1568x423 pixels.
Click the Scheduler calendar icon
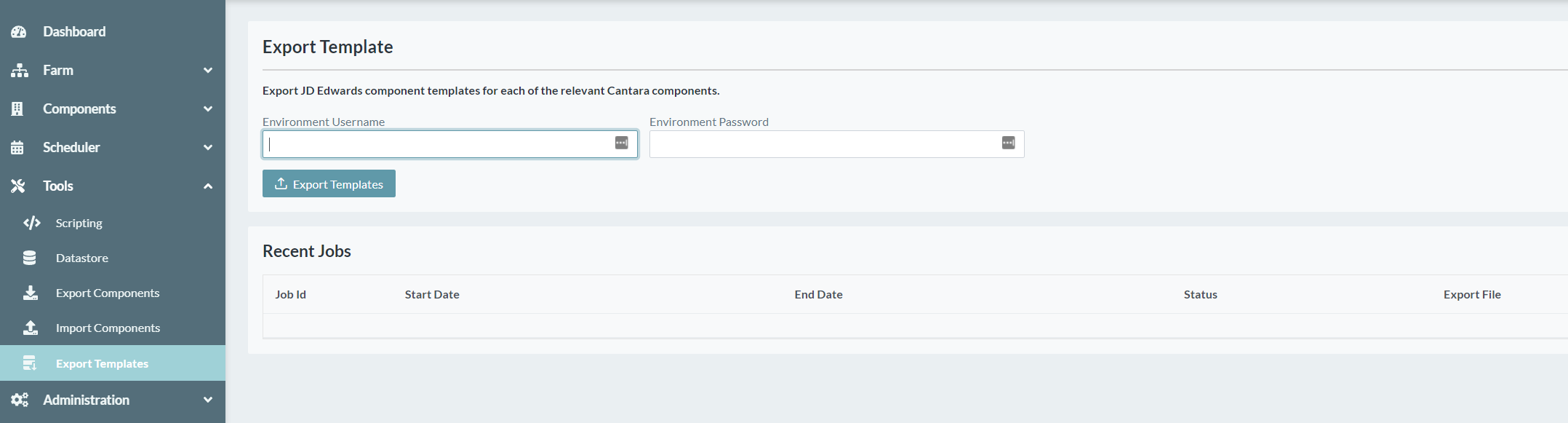pos(17,148)
